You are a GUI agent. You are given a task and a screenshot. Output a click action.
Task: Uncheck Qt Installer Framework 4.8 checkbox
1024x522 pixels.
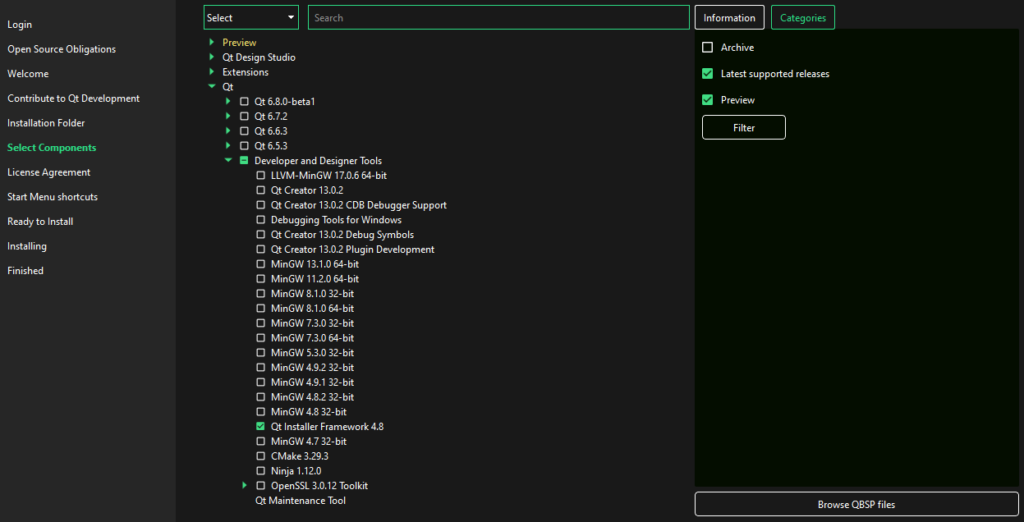tap(261, 426)
